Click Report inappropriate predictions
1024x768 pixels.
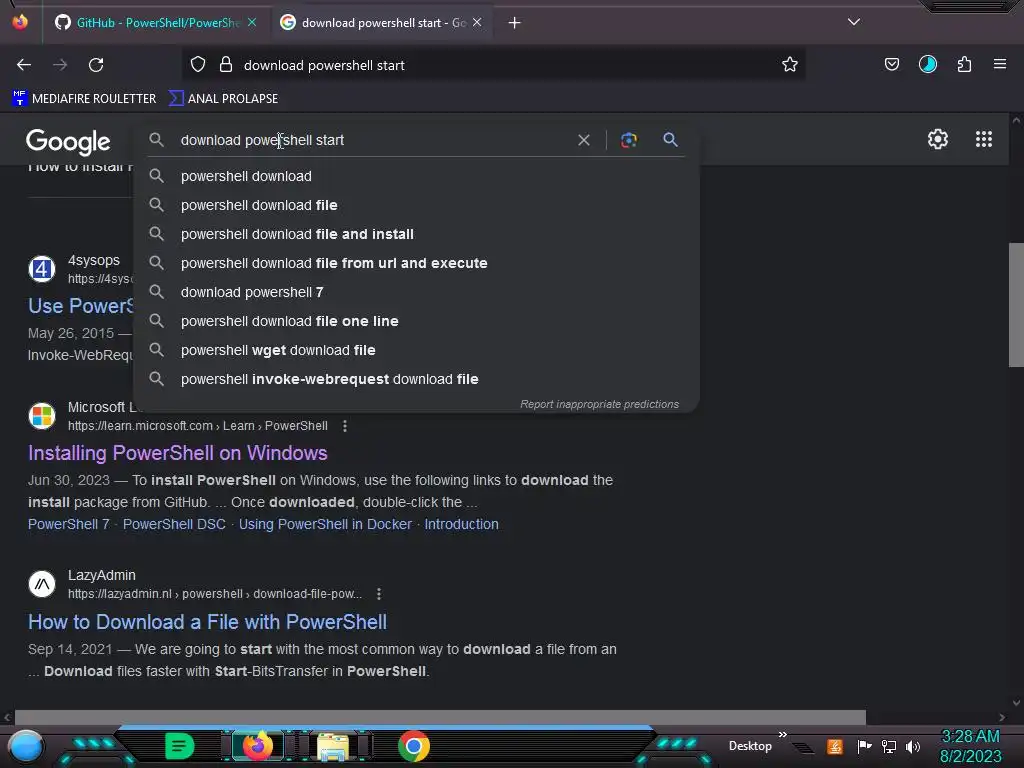click(x=600, y=404)
